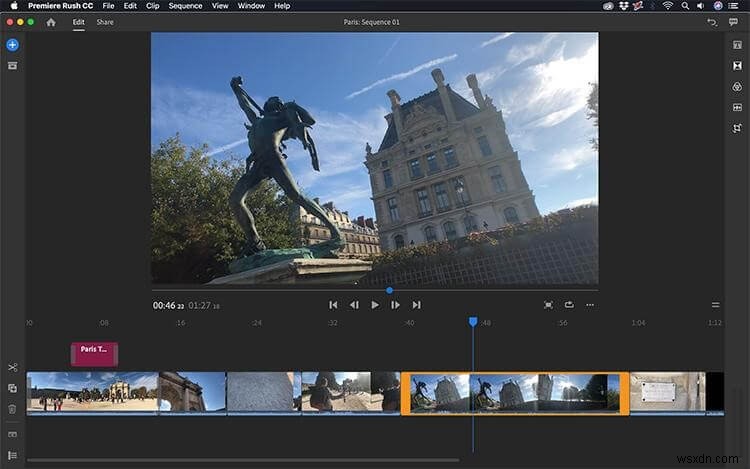
Task: Toggle fullscreen preview mode
Action: pyautogui.click(x=548, y=304)
